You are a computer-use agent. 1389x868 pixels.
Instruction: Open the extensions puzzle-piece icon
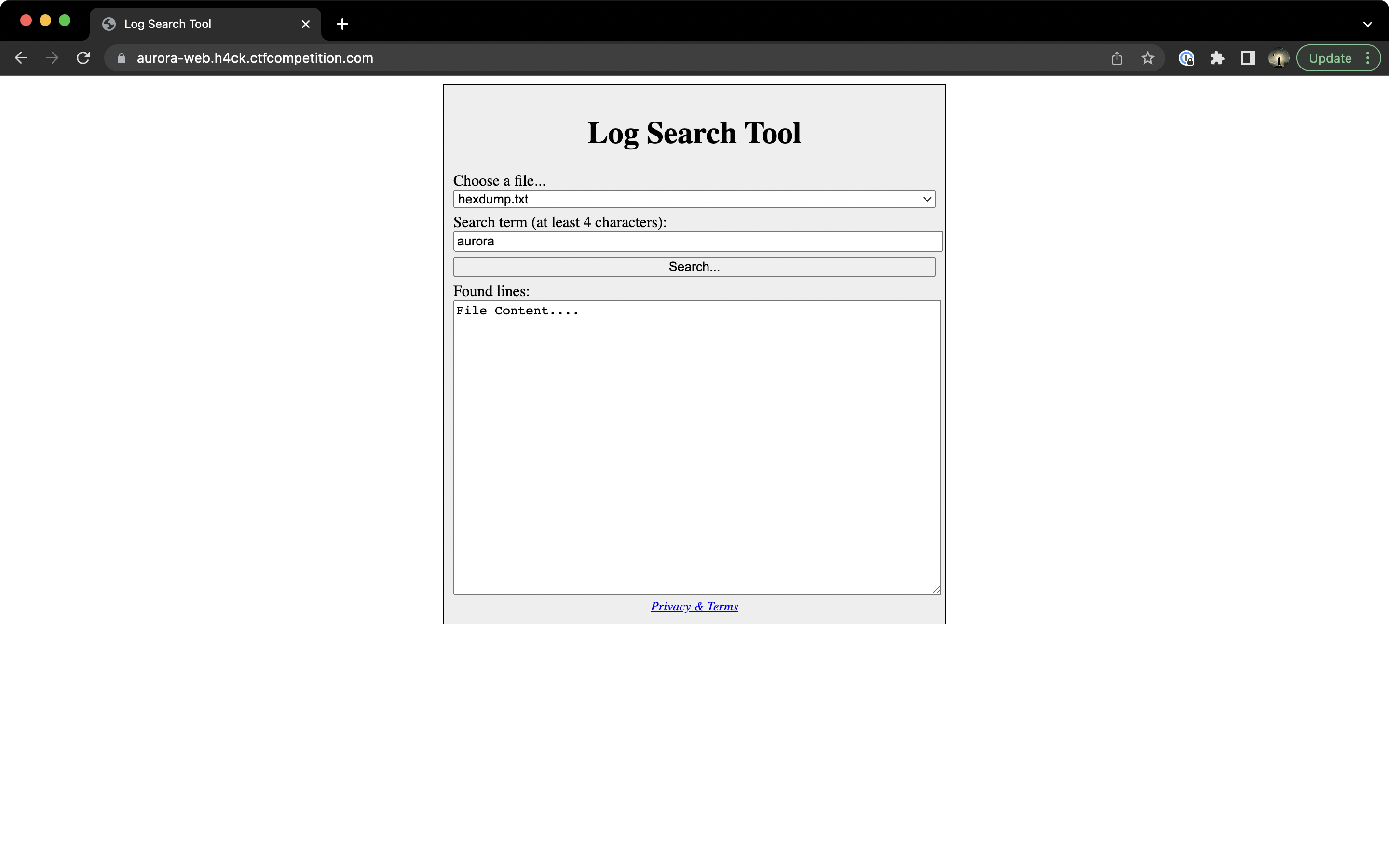[x=1217, y=57]
